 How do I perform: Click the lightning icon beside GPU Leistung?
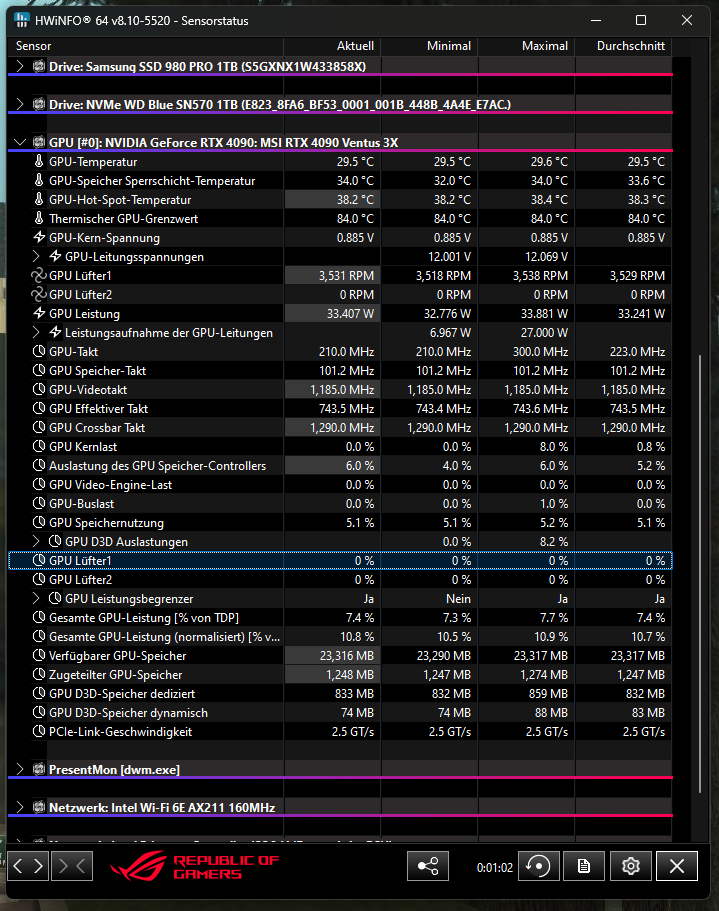click(x=39, y=313)
